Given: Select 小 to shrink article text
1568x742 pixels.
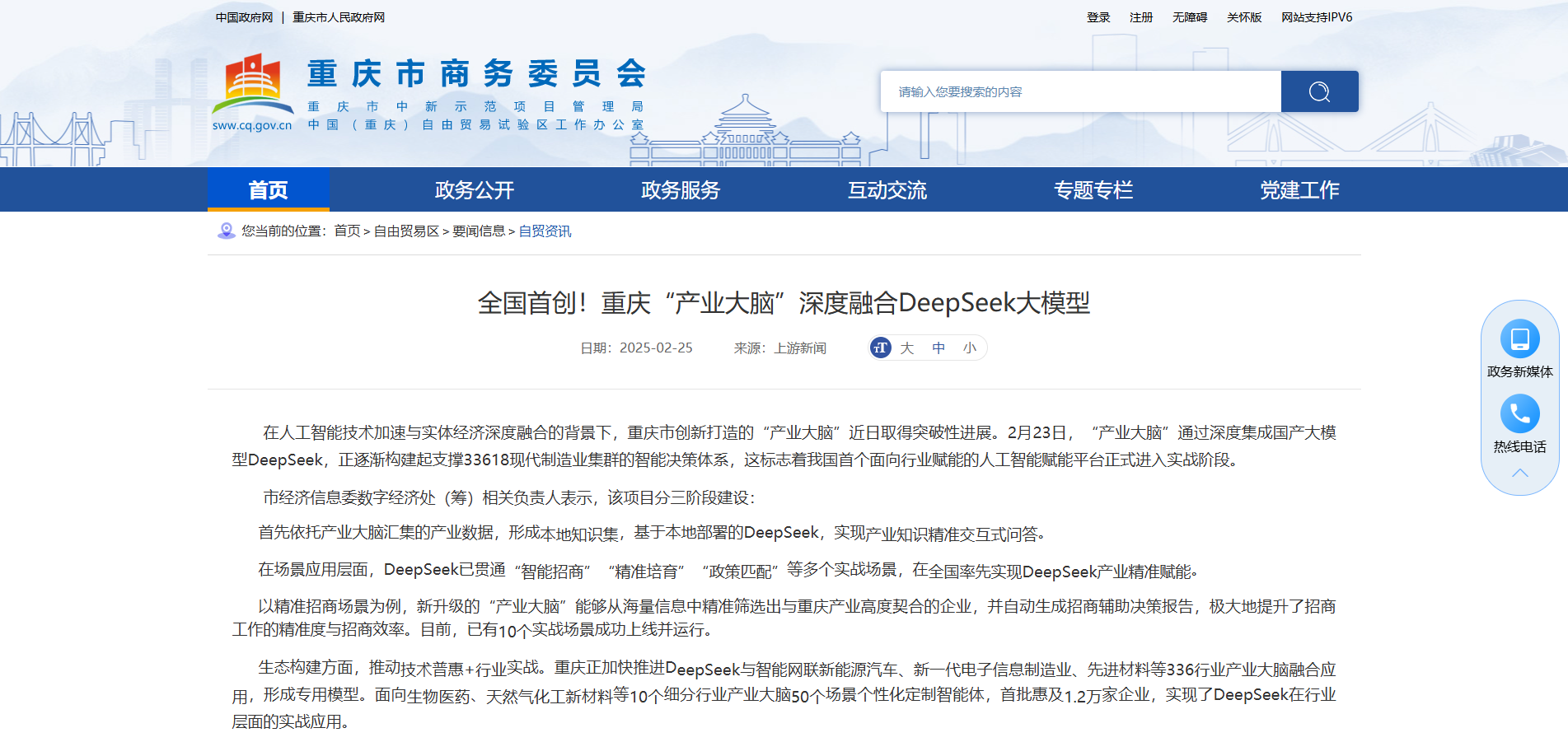Looking at the screenshot, I should [970, 348].
